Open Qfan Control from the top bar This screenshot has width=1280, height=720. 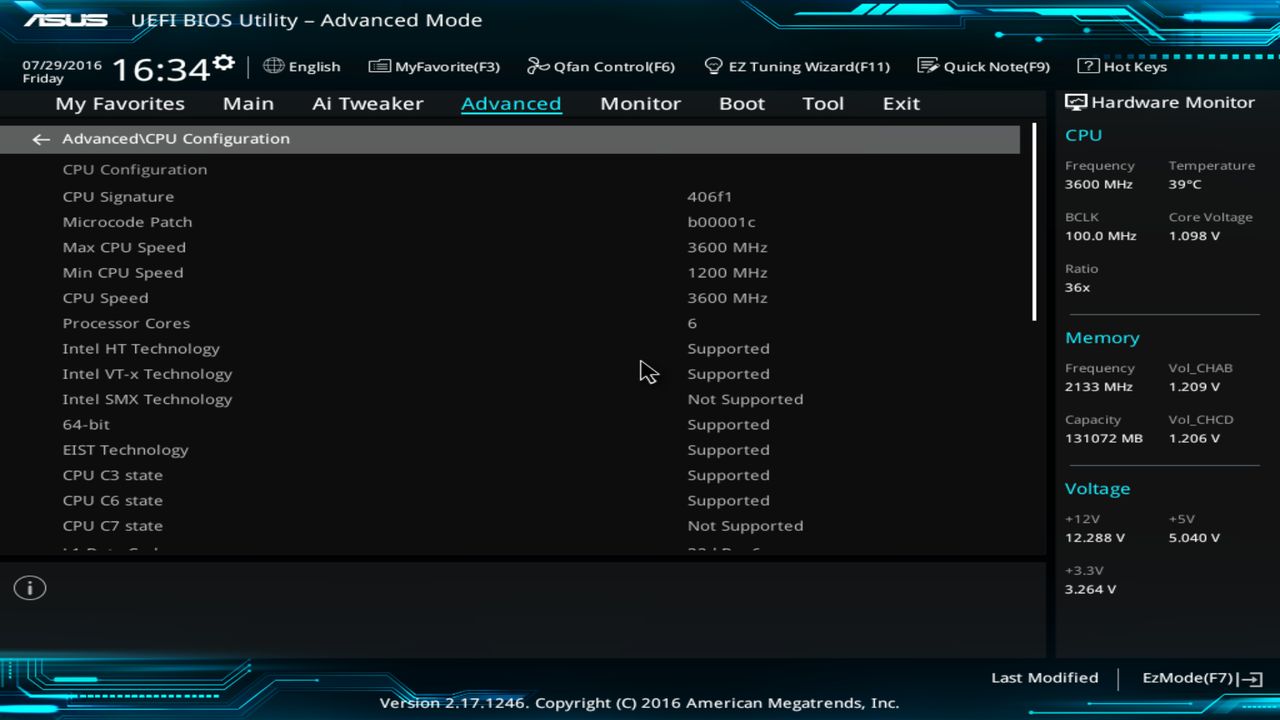(601, 66)
